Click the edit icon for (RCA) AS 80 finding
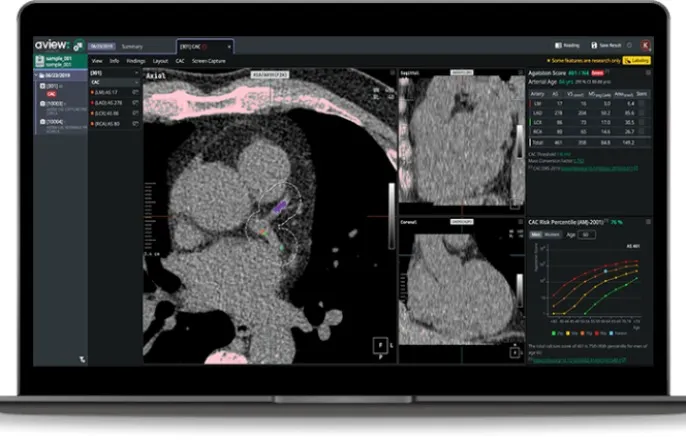 coord(135,124)
